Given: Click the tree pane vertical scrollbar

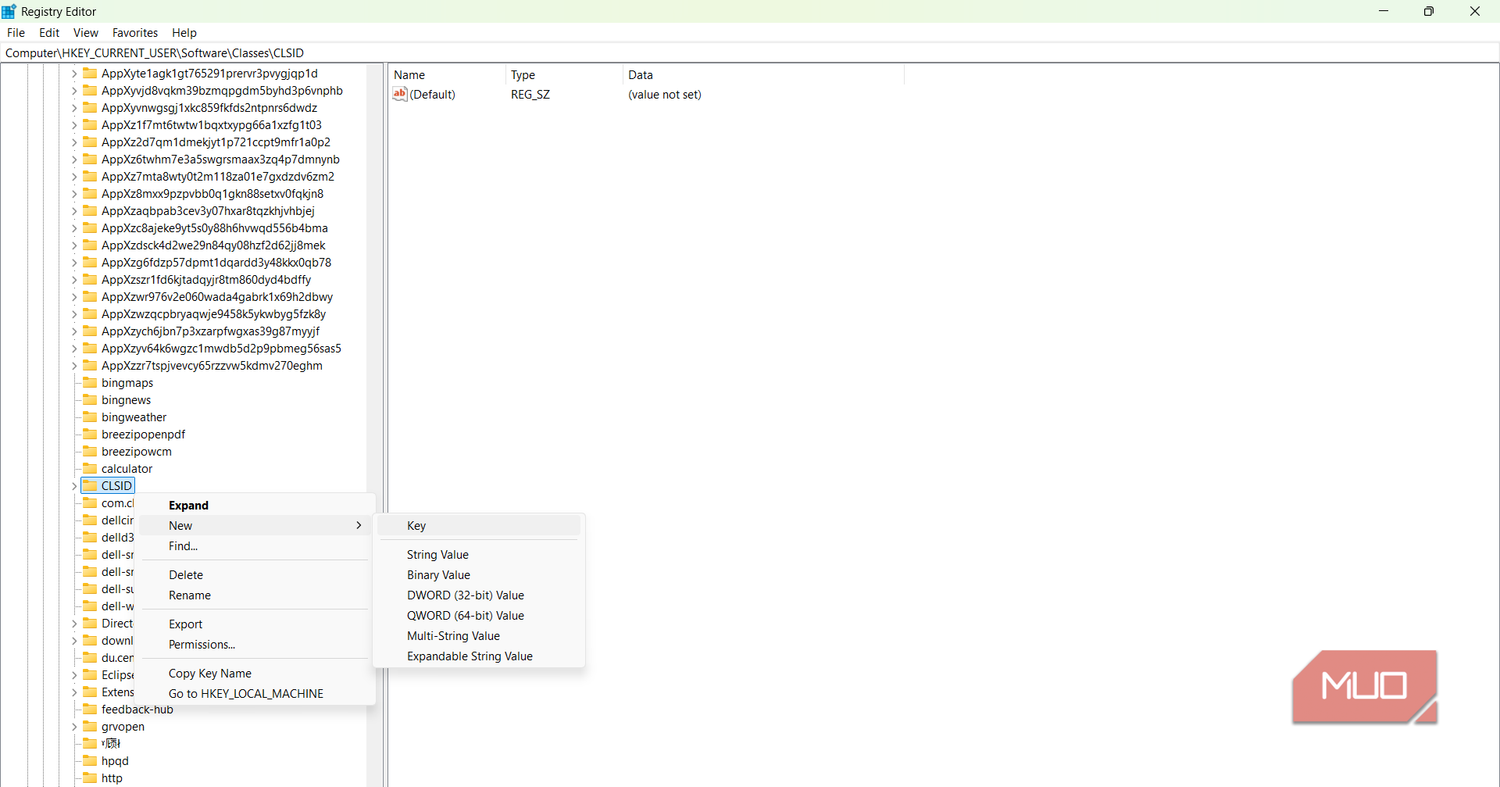Looking at the screenshot, I should click(376, 425).
